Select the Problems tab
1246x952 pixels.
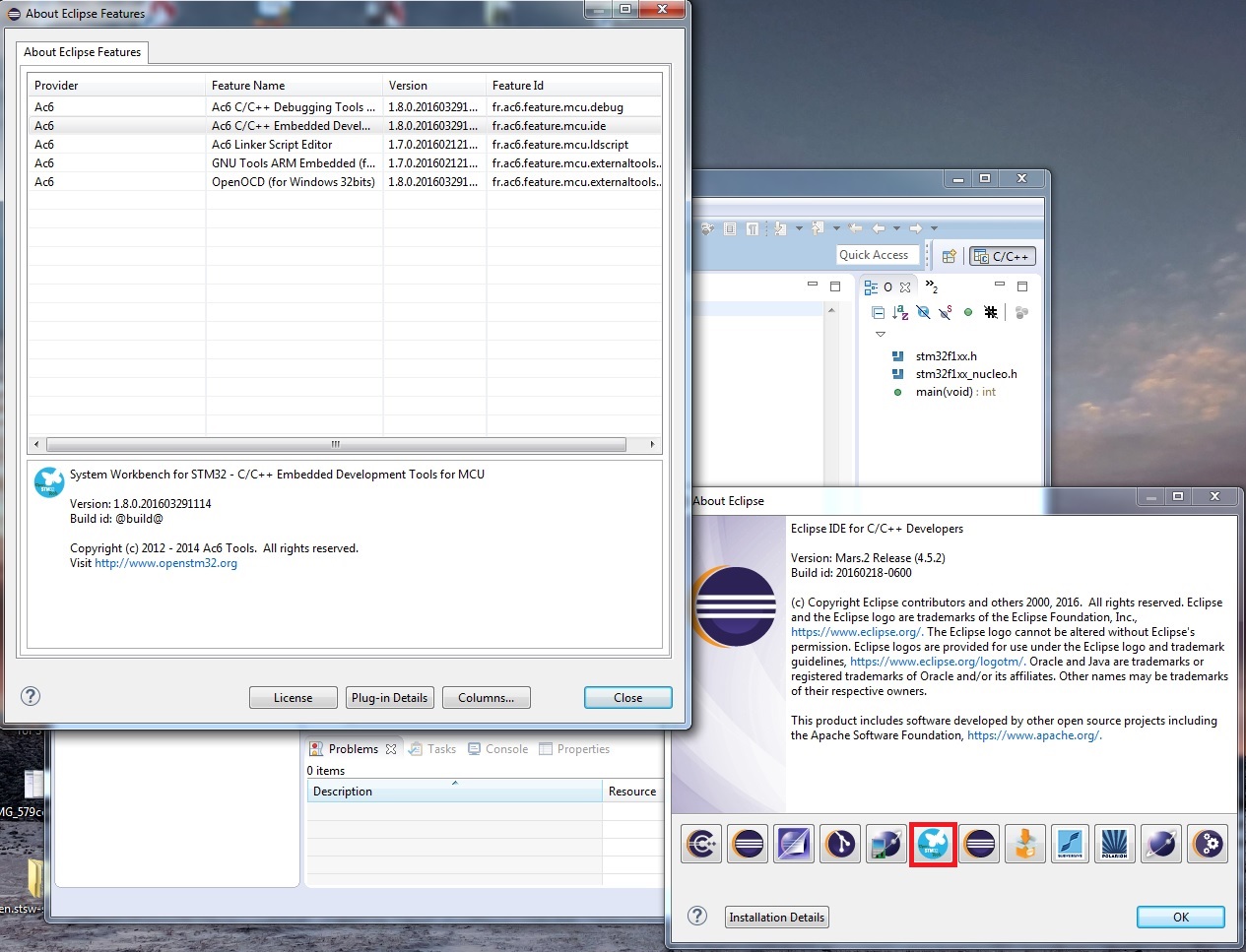pyautogui.click(x=353, y=749)
